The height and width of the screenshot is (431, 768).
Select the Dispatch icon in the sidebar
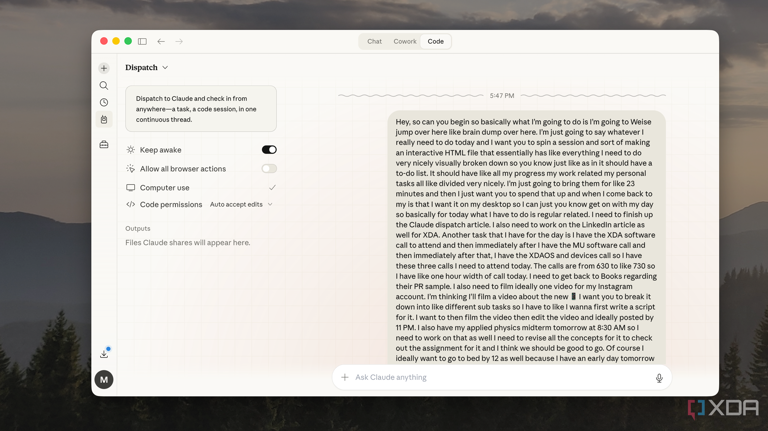tap(104, 120)
